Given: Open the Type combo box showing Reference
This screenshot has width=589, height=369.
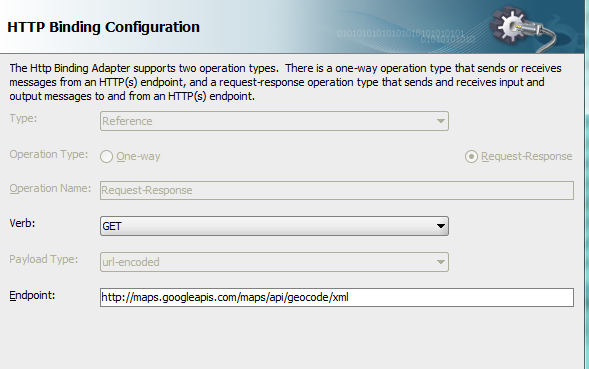Looking at the screenshot, I should click(x=274, y=121).
